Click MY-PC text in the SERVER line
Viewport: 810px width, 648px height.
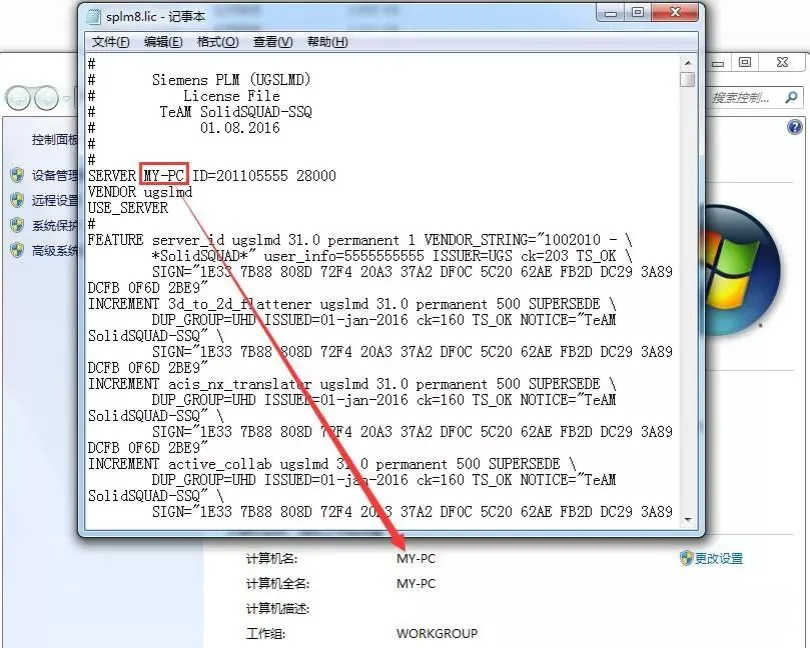(164, 176)
